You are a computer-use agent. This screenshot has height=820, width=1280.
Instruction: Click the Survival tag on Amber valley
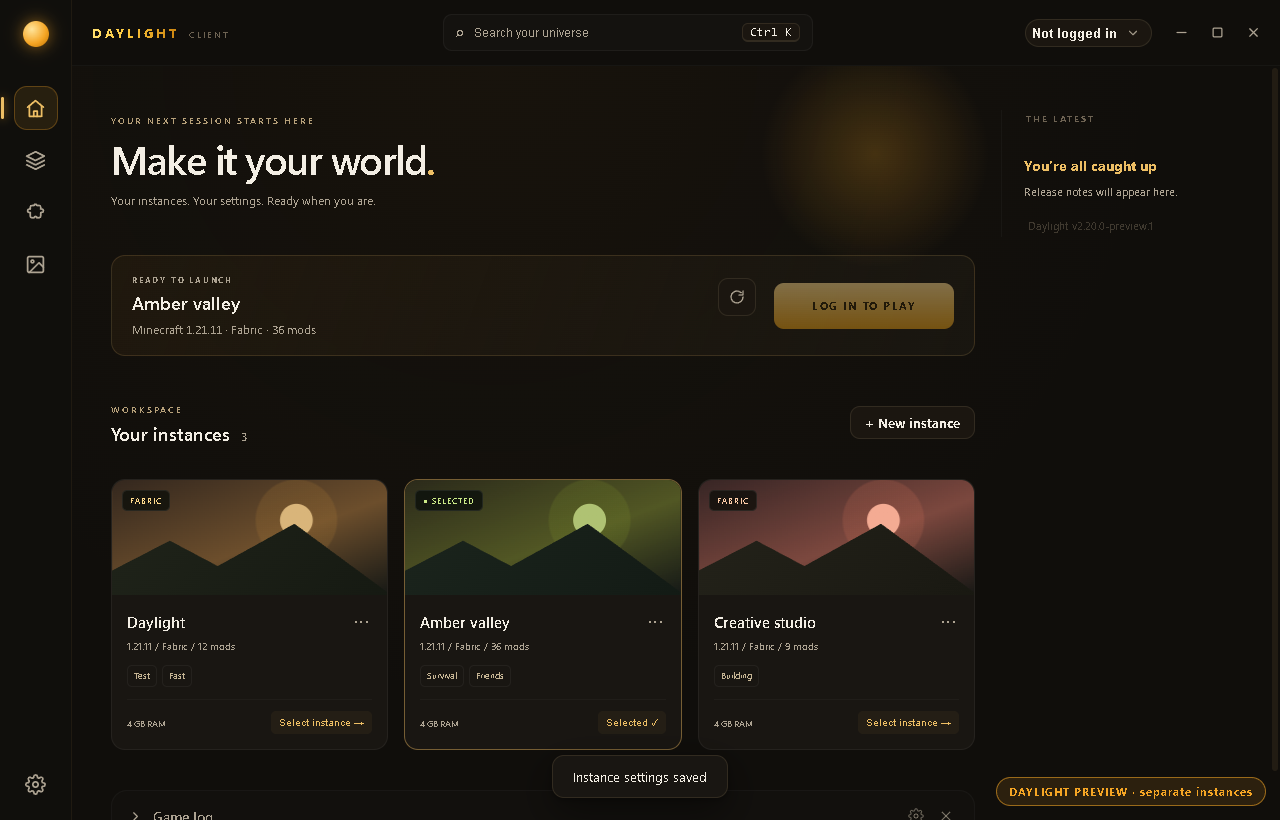pos(442,676)
